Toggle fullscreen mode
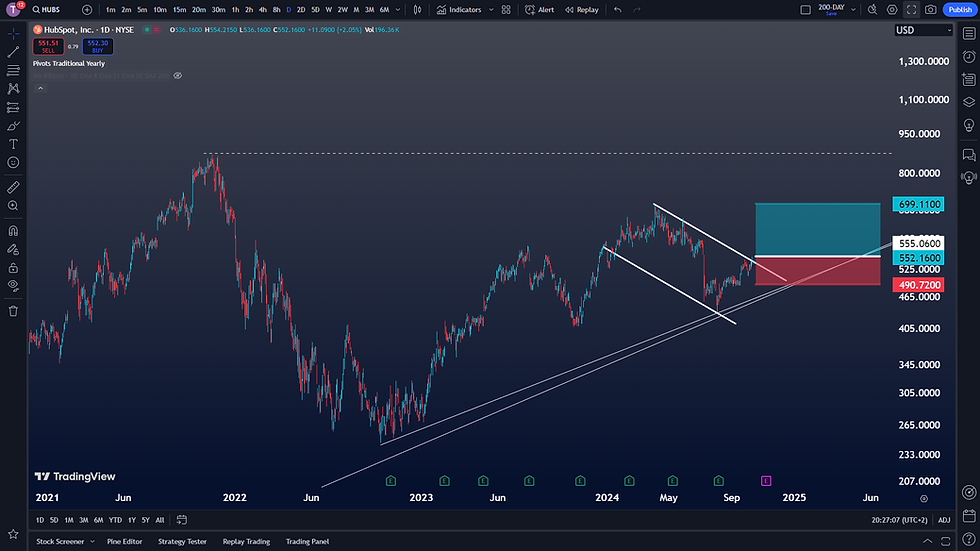The height and width of the screenshot is (551, 980). [911, 9]
